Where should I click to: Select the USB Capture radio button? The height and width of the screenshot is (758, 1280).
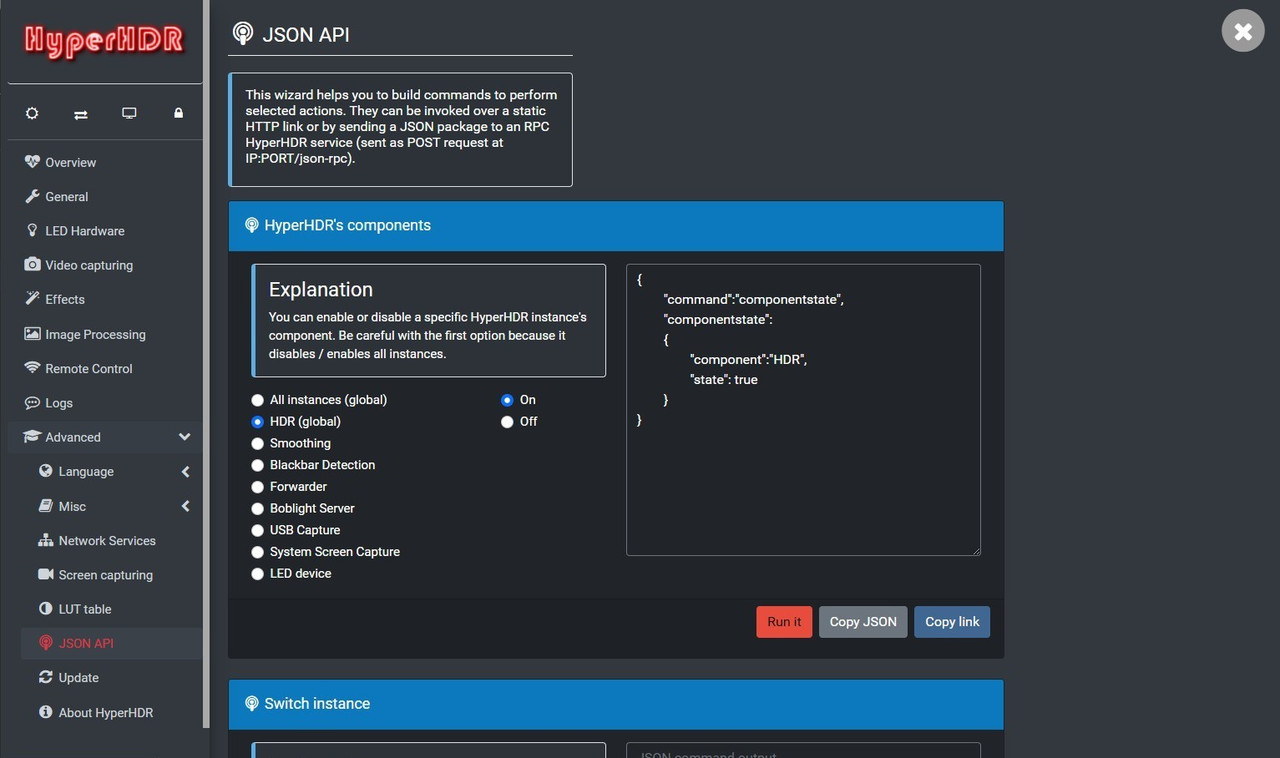[x=258, y=530]
